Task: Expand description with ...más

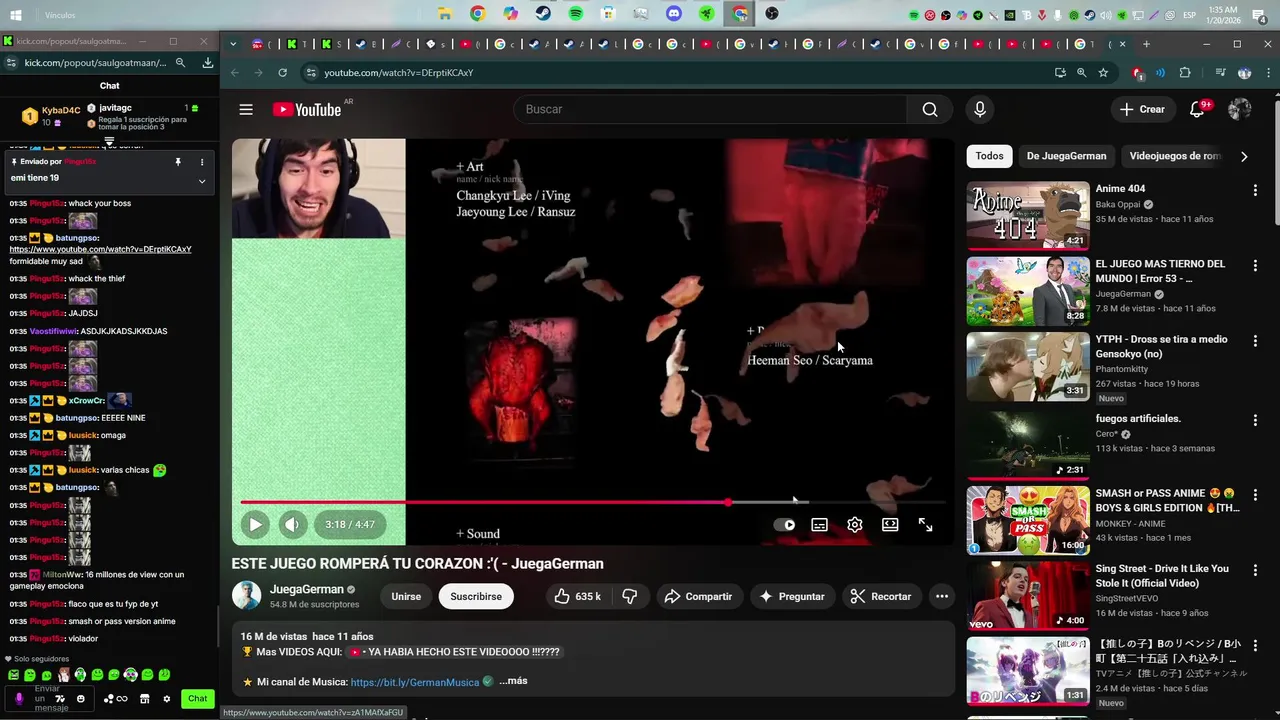Action: pyautogui.click(x=513, y=681)
